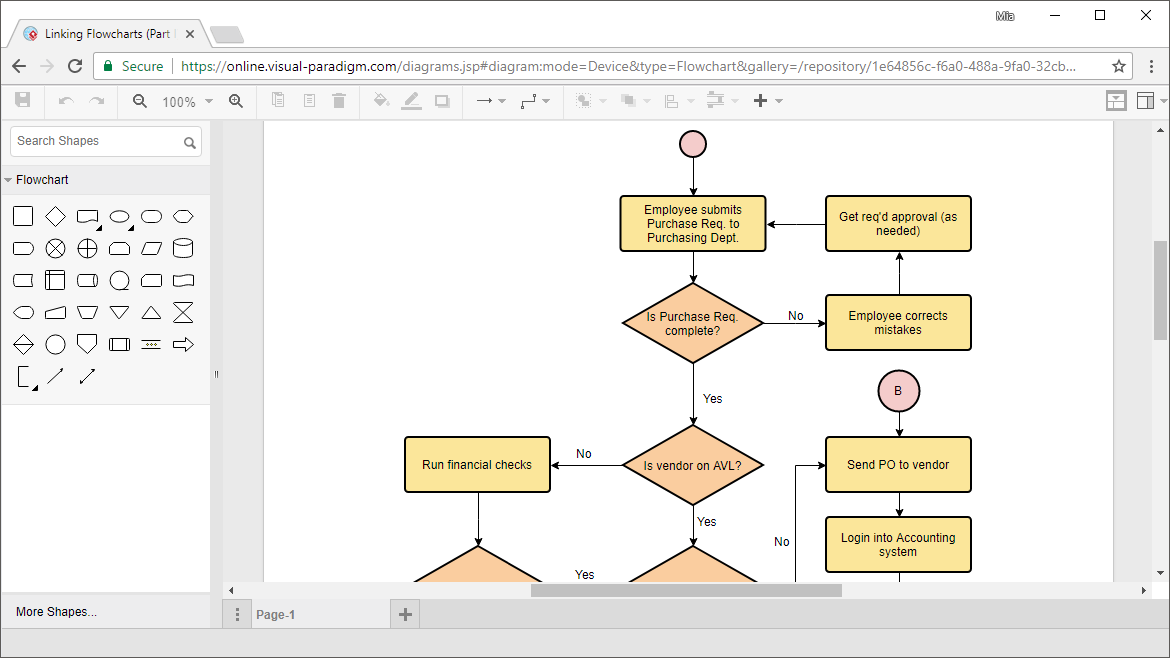This screenshot has width=1170, height=658.
Task: Open the connection arrow style dropdown
Action: point(491,101)
